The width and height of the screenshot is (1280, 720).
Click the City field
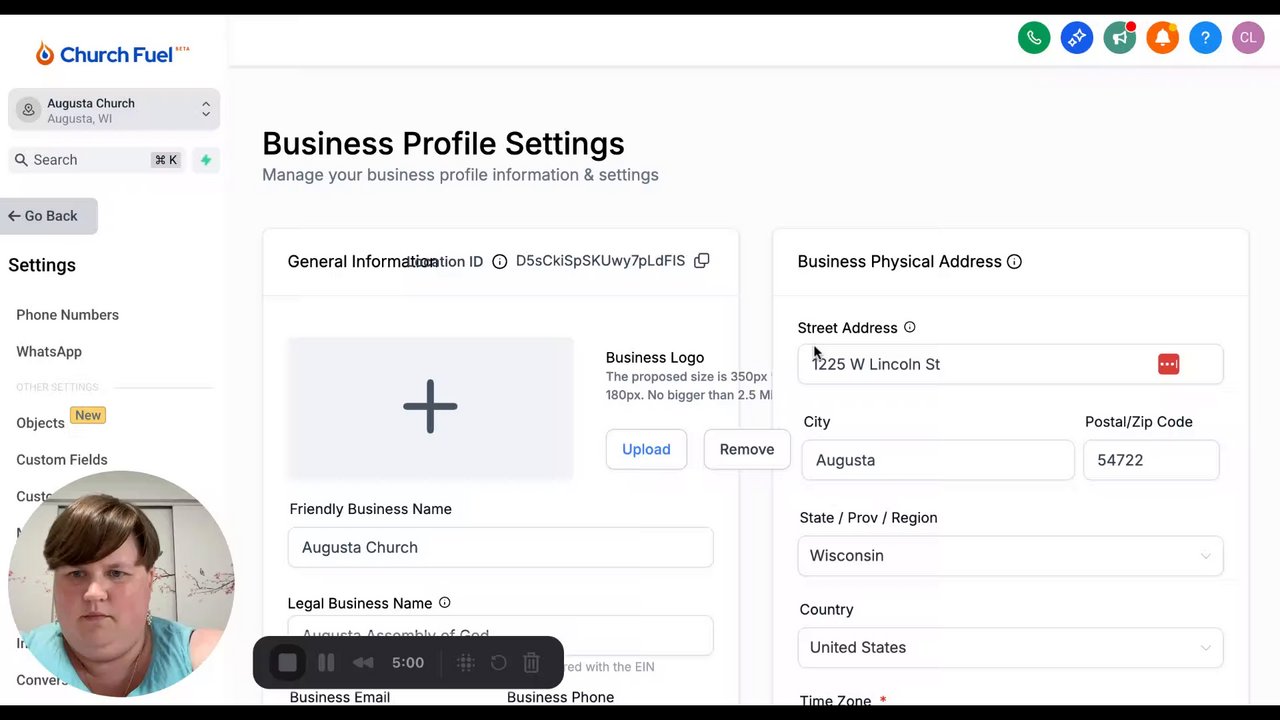(x=938, y=460)
